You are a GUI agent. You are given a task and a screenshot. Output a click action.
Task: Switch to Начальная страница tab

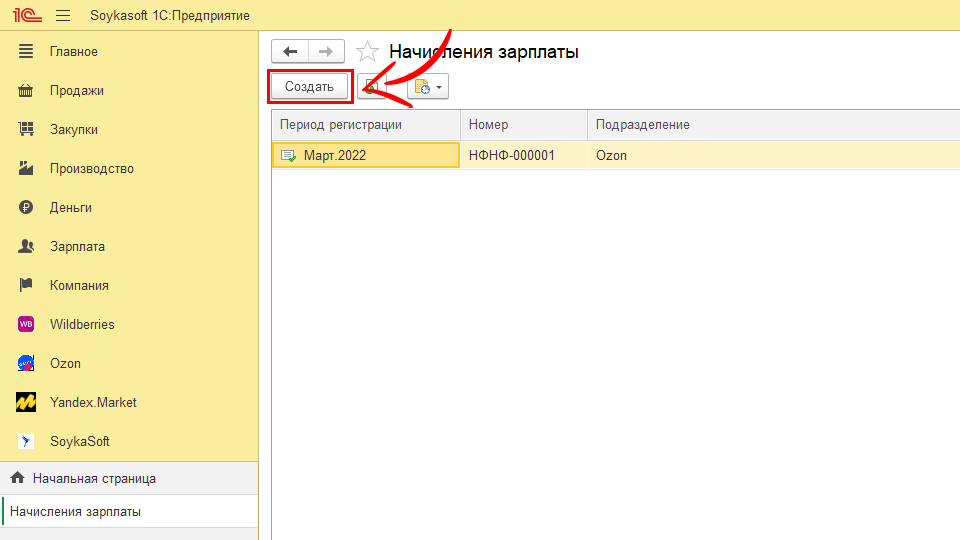point(94,479)
